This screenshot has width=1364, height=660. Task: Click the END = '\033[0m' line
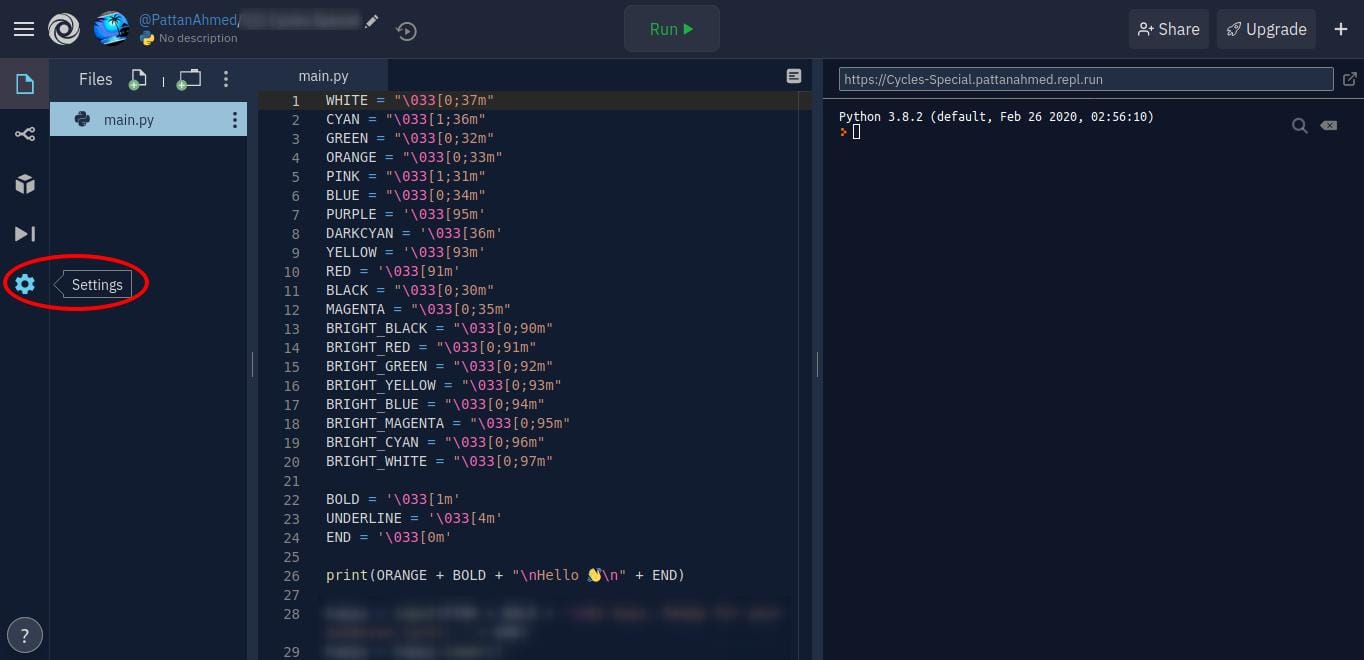click(389, 538)
